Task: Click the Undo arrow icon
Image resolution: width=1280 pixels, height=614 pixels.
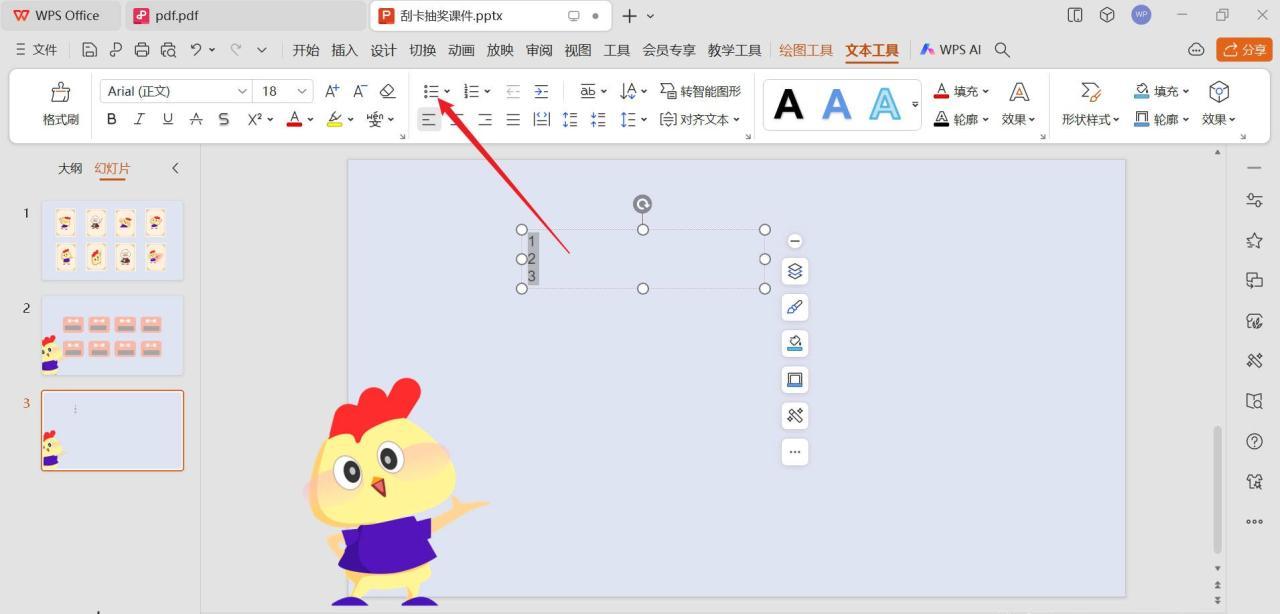Action: tap(197, 49)
